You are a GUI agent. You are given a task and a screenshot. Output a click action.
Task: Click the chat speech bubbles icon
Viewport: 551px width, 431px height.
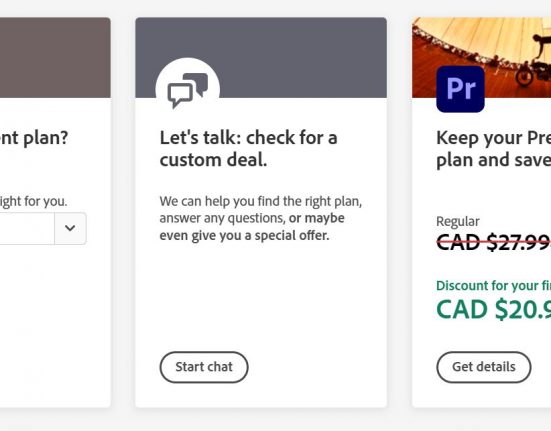pos(188,90)
